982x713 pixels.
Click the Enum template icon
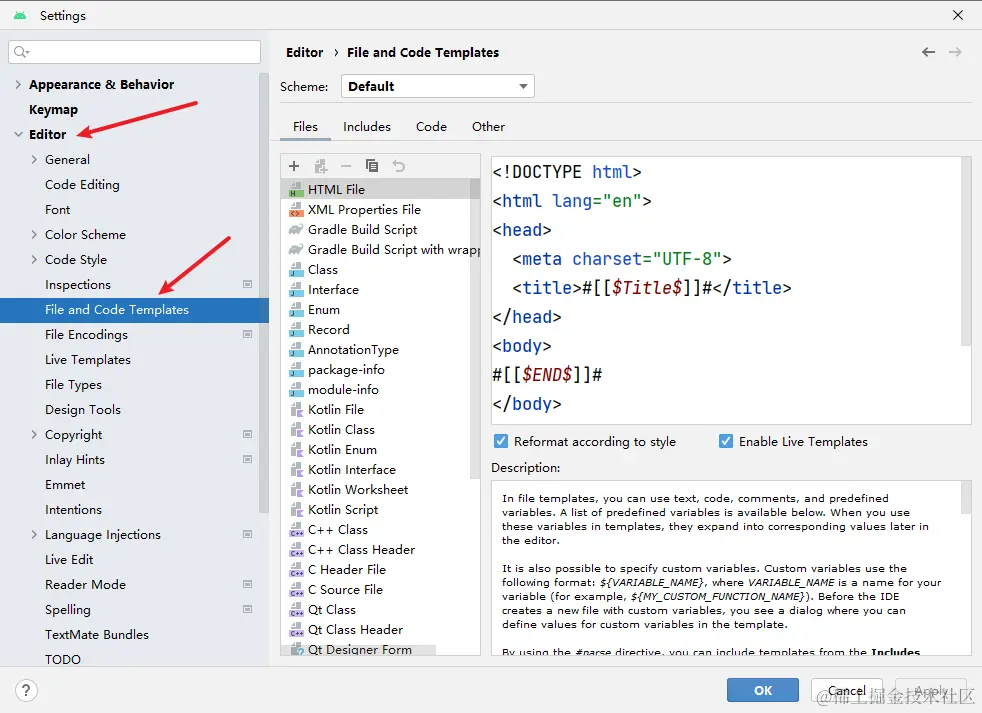pos(296,310)
